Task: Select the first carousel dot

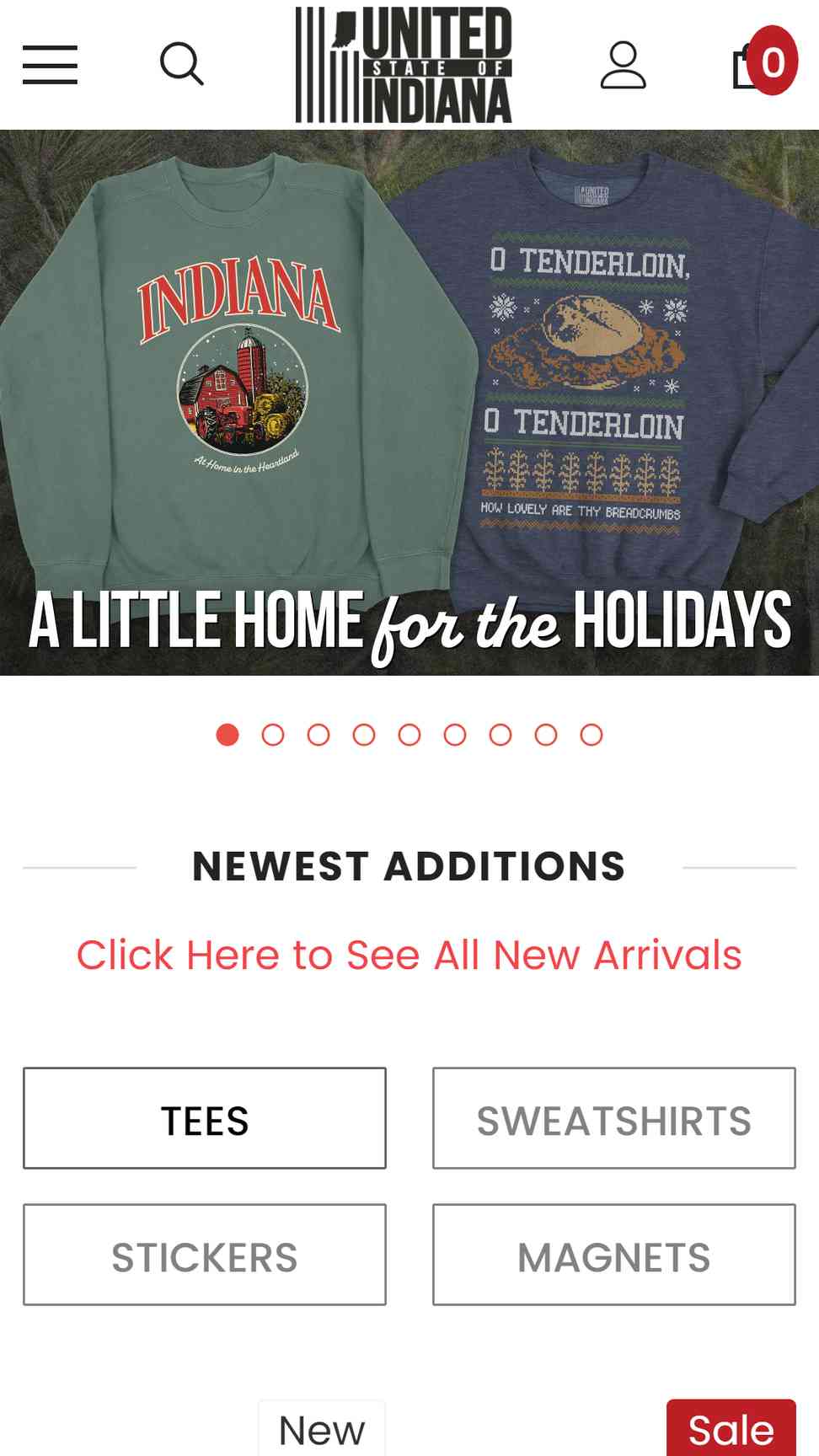Action: [x=227, y=735]
